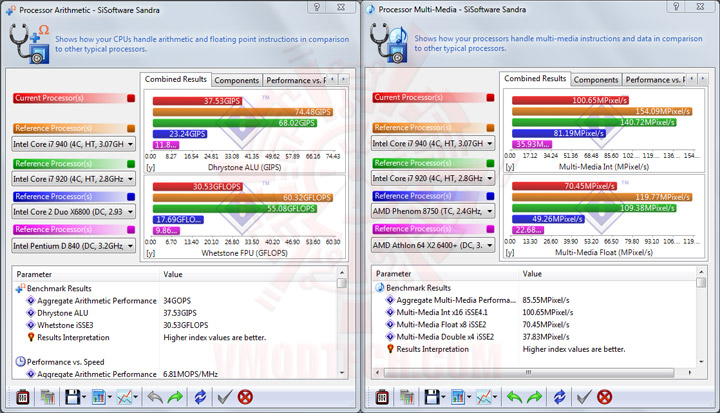720x413 pixels.
Task: Click the line graph icon in Multi-Media toolbar
Action: 484,397
